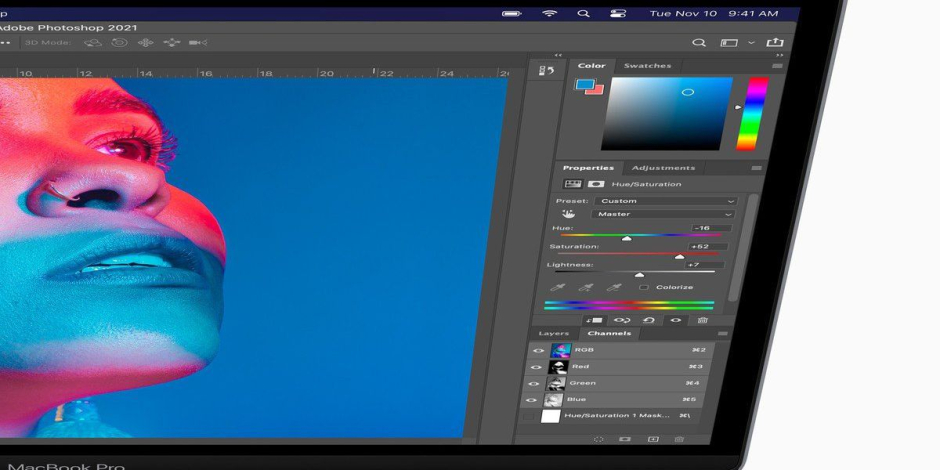The width and height of the screenshot is (940, 470).
Task: Click the Share icon in options bar
Action: click(x=774, y=43)
